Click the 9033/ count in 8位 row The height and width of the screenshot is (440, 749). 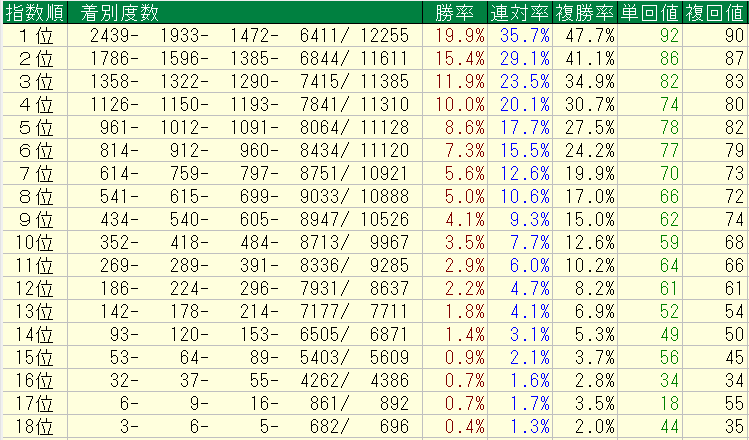325,196
